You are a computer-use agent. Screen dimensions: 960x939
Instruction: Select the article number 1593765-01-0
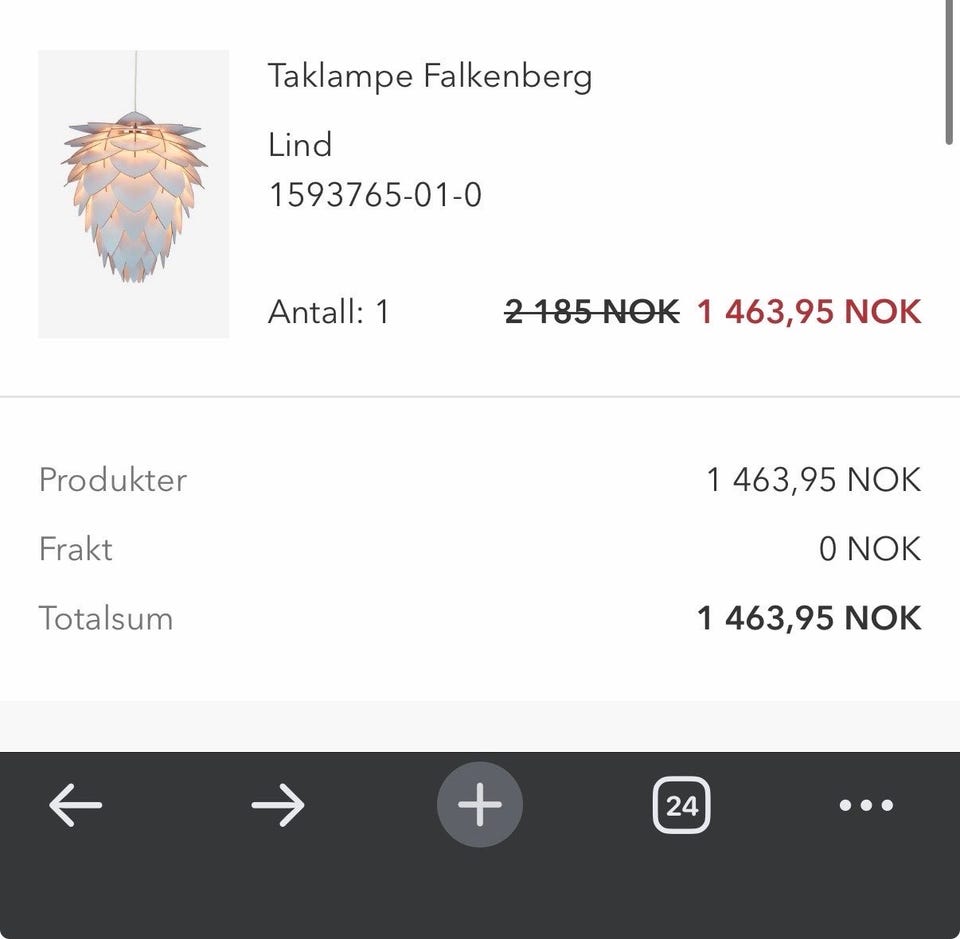click(x=374, y=196)
